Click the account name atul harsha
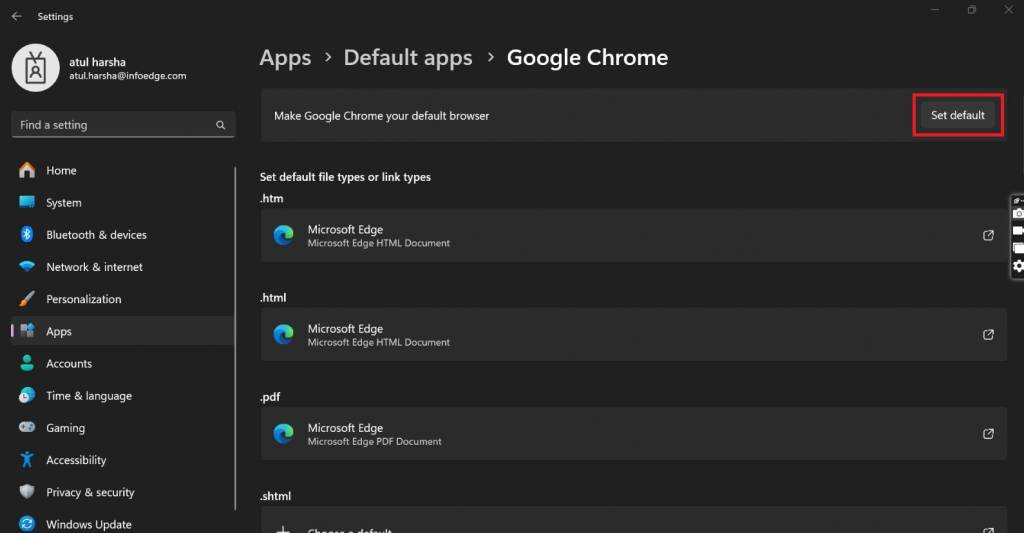The height and width of the screenshot is (533, 1024). (x=97, y=62)
